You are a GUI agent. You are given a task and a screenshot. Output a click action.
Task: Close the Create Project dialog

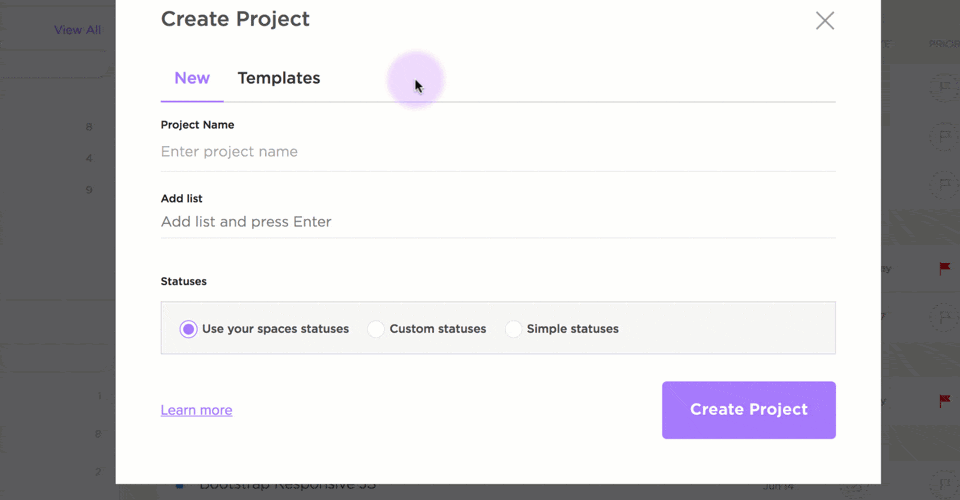pos(824,21)
